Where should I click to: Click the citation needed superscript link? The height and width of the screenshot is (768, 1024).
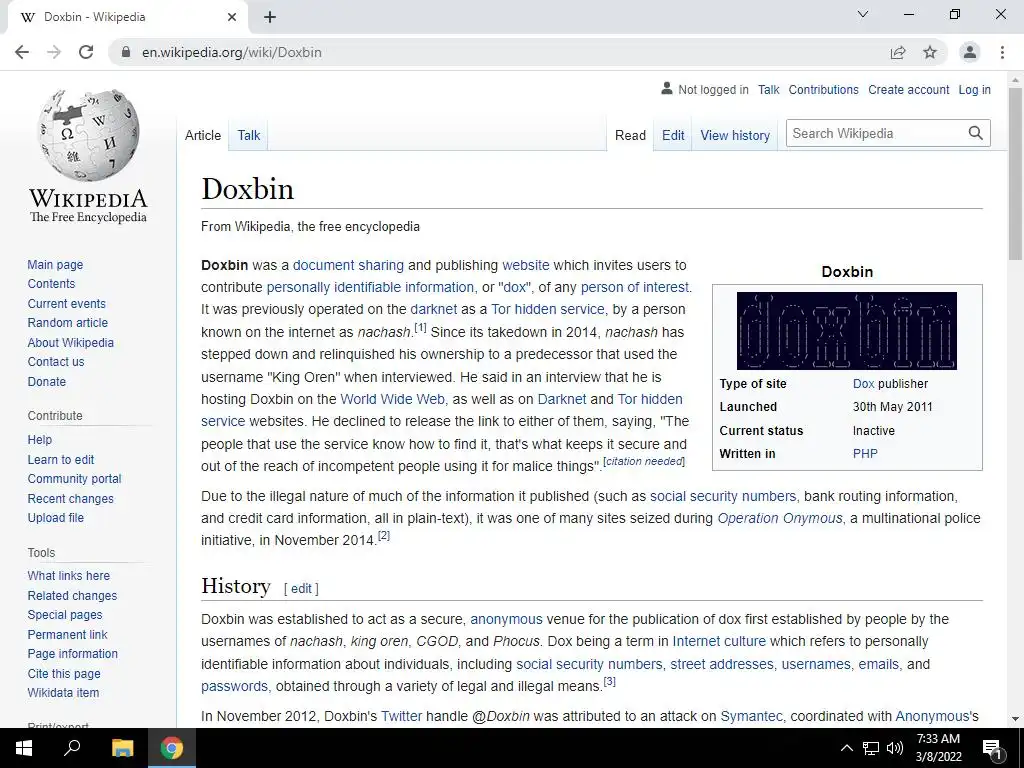[644, 461]
